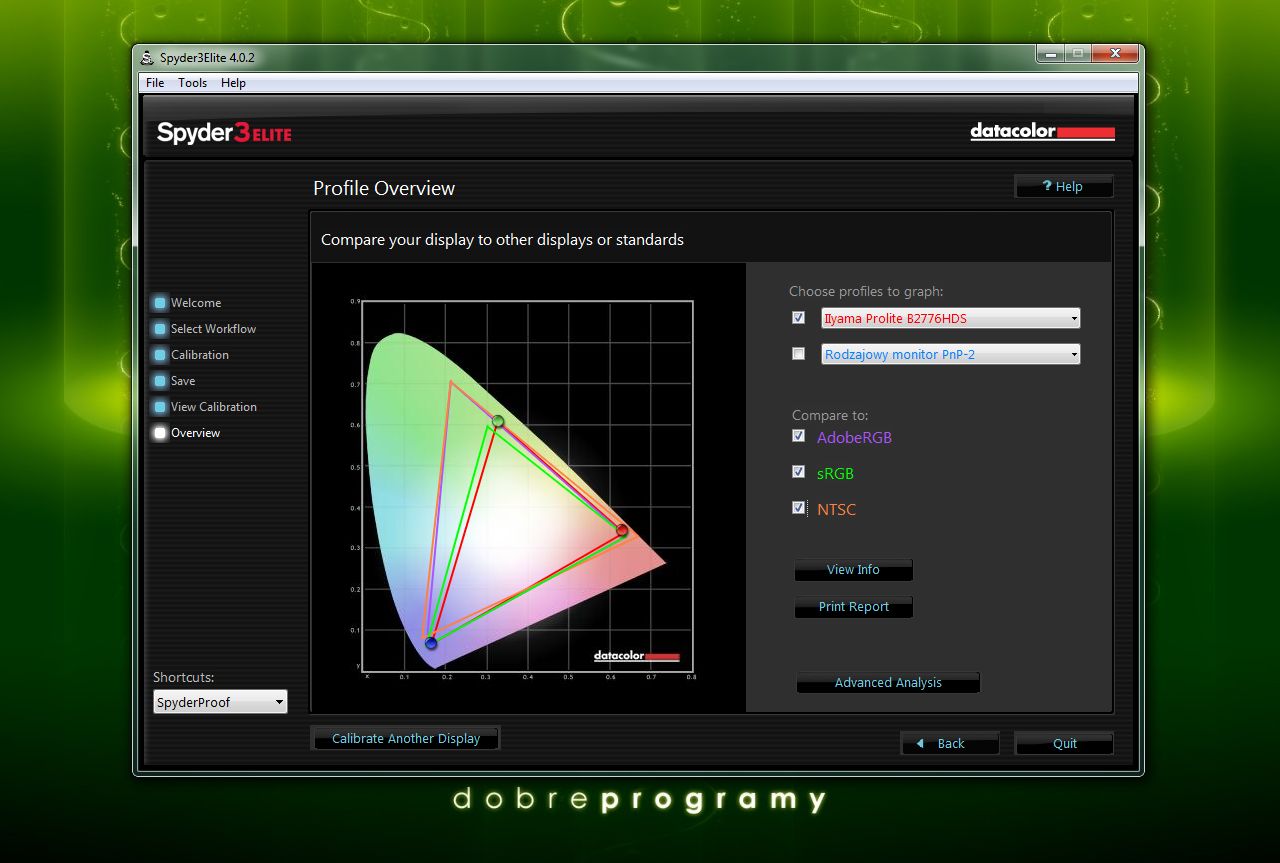1280x863 pixels.
Task: Enable the Rodzajowy monitor PnP-2 checkbox
Action: (x=798, y=354)
